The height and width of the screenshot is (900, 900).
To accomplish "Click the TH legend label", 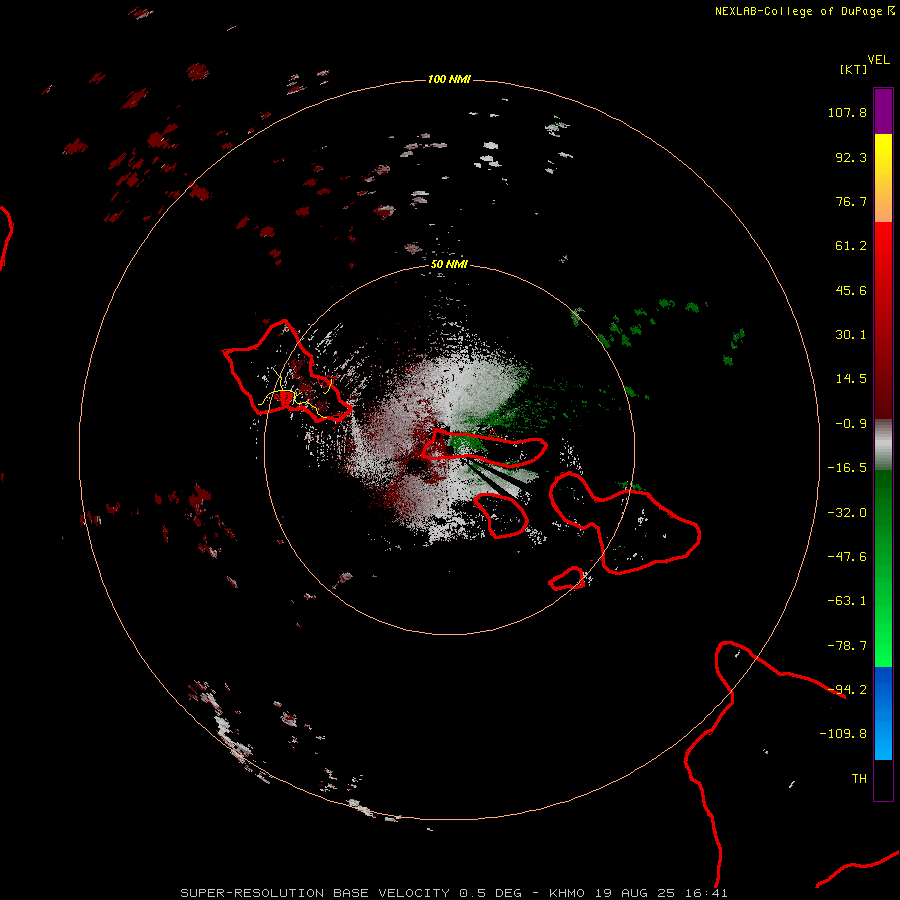I will 859,779.
